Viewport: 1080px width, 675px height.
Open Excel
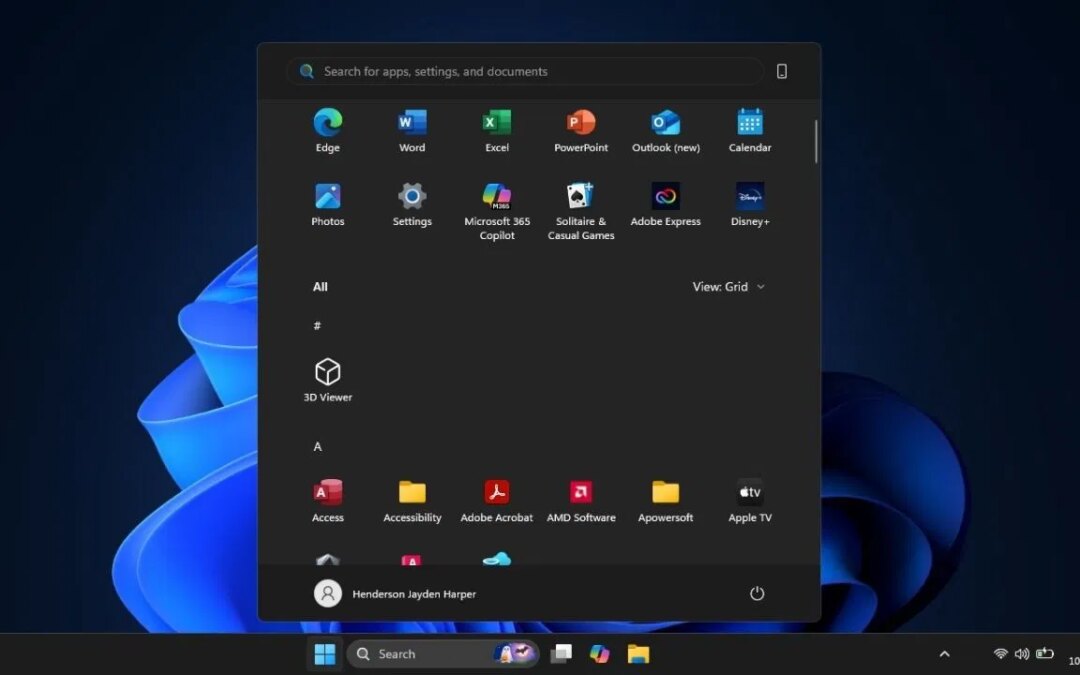coord(497,130)
